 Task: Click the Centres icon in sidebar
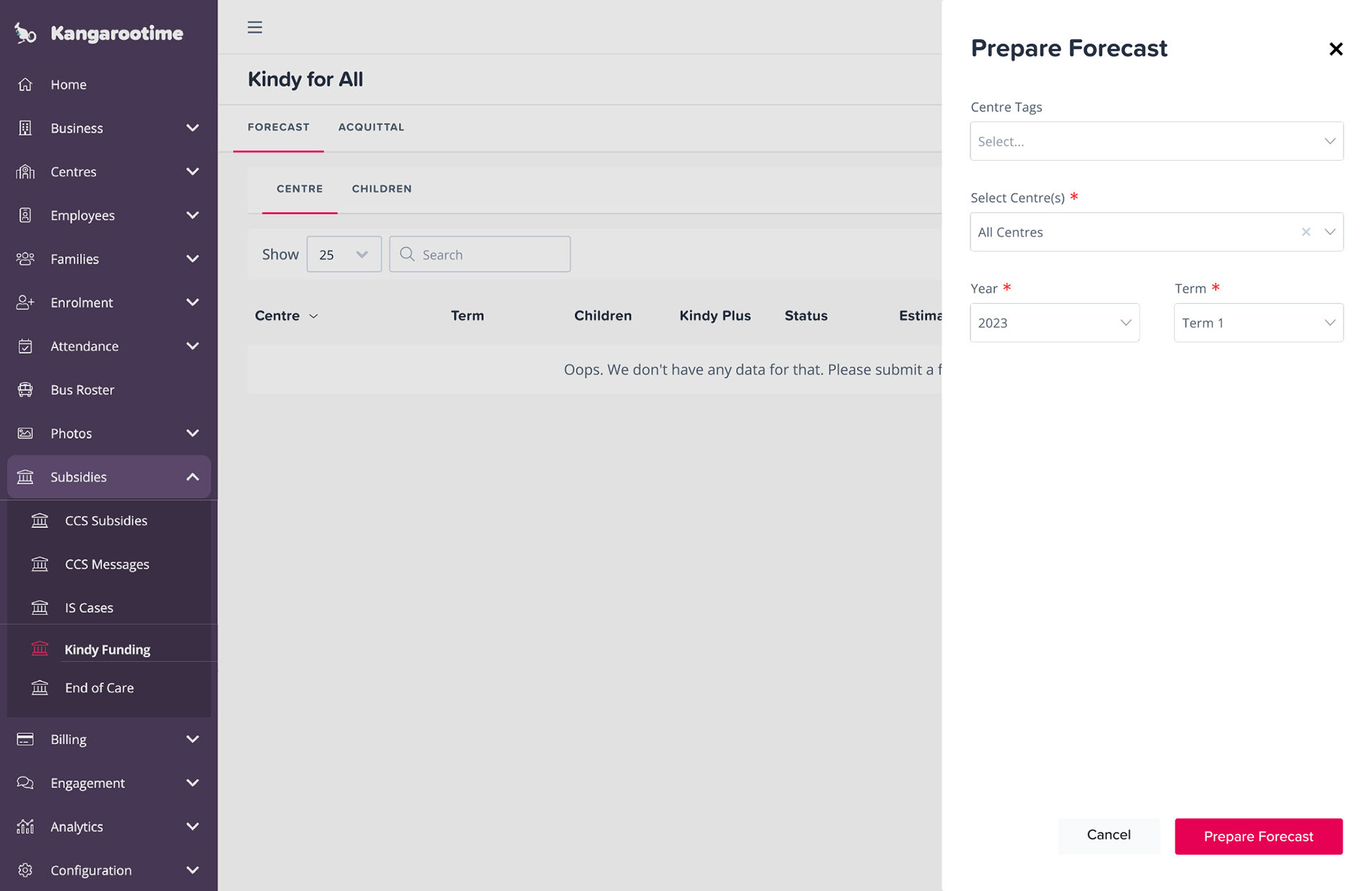coord(25,171)
